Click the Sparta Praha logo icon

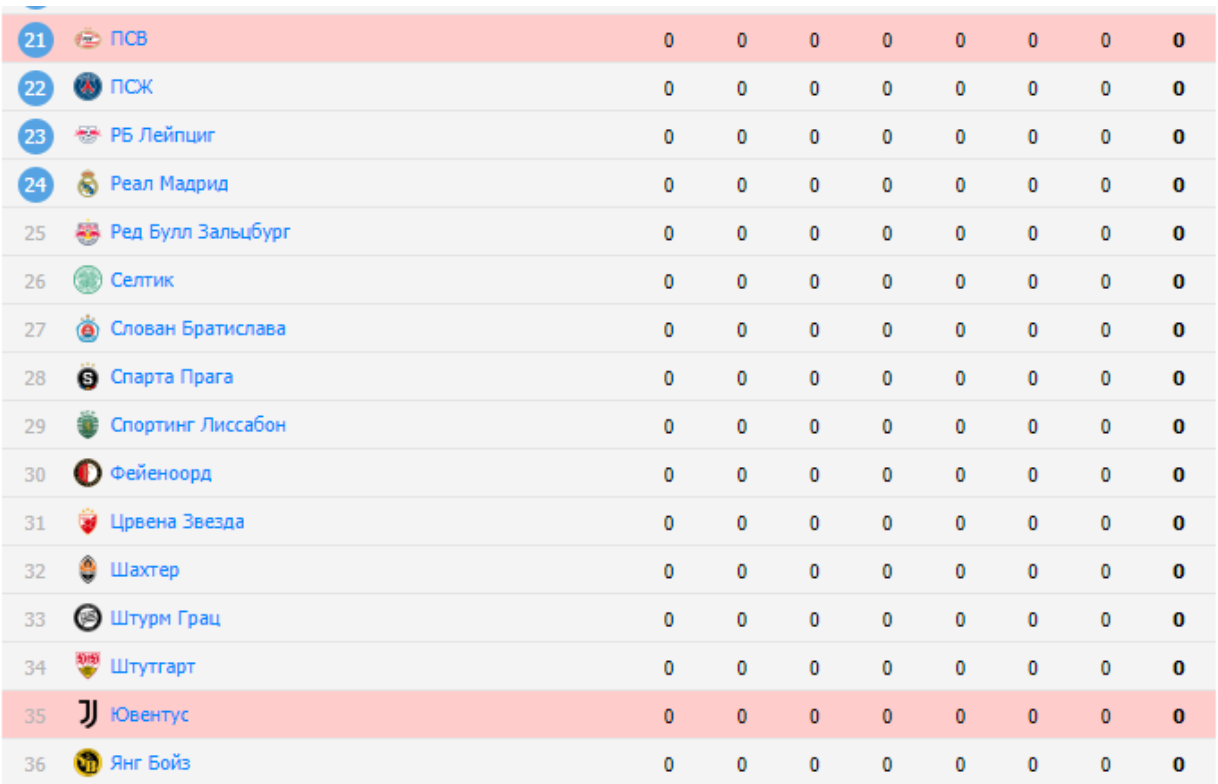tap(88, 378)
